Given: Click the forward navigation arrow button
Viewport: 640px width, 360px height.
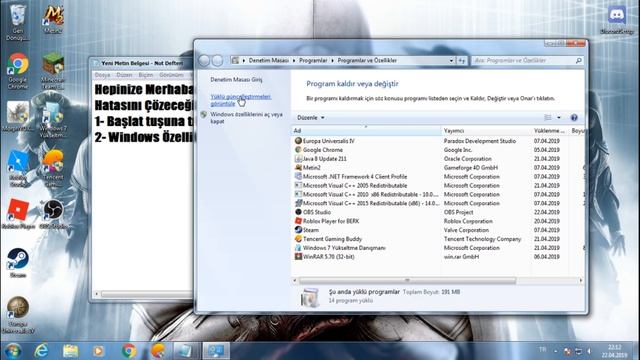Looking at the screenshot, I should [x=218, y=60].
